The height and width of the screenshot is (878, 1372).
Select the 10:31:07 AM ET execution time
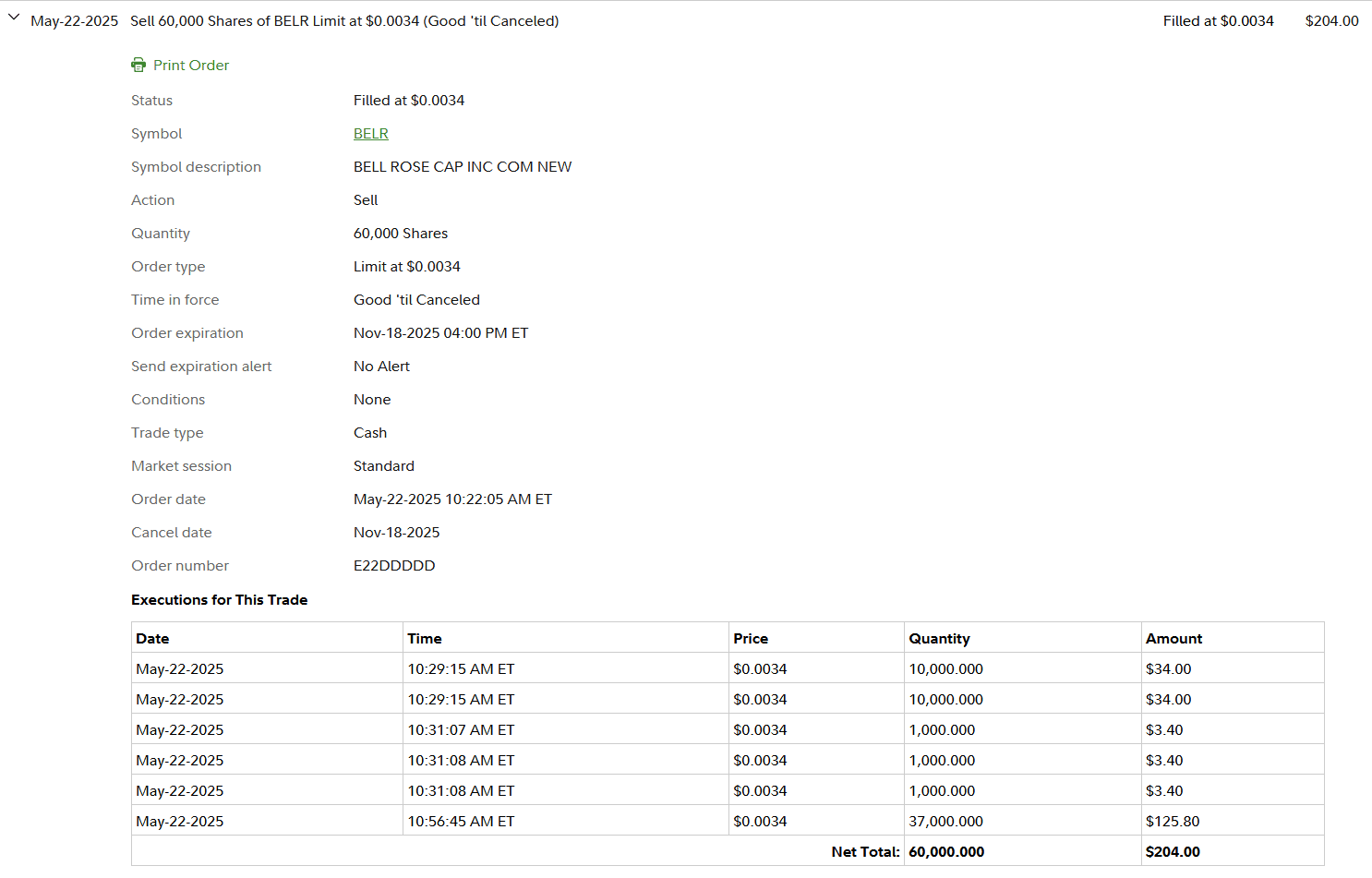pos(461,730)
